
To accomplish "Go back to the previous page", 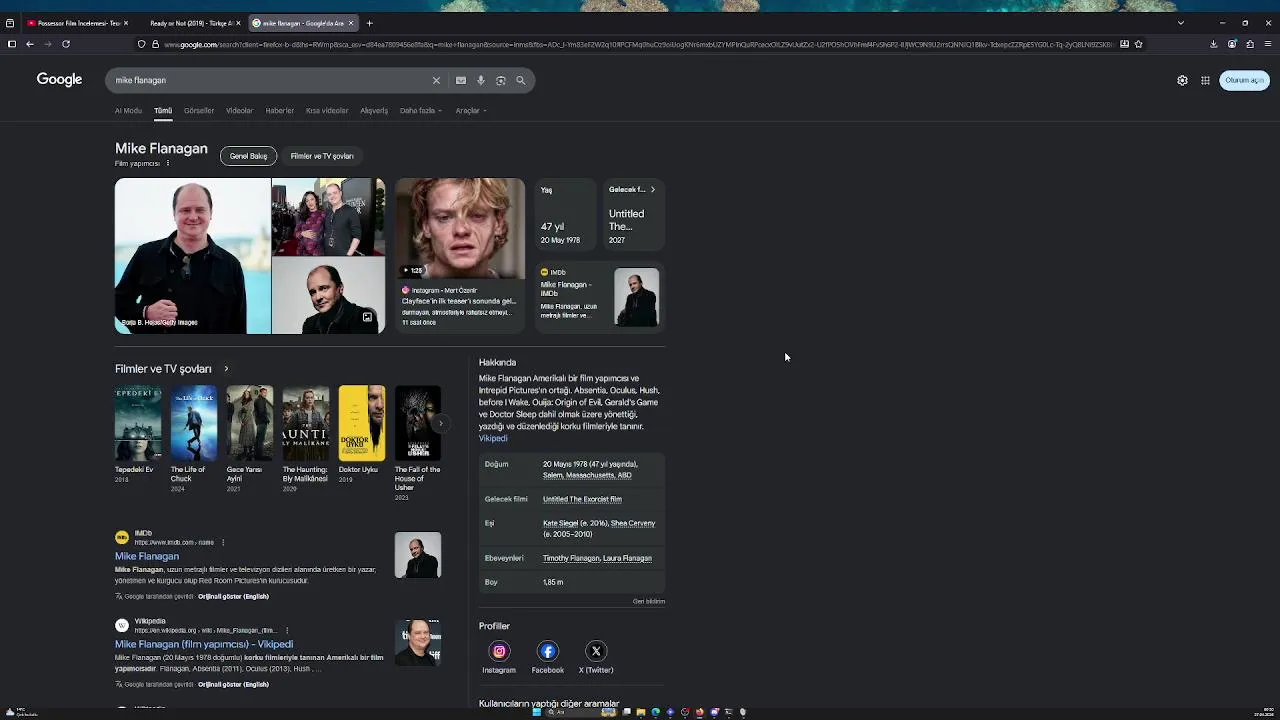I will point(29,44).
